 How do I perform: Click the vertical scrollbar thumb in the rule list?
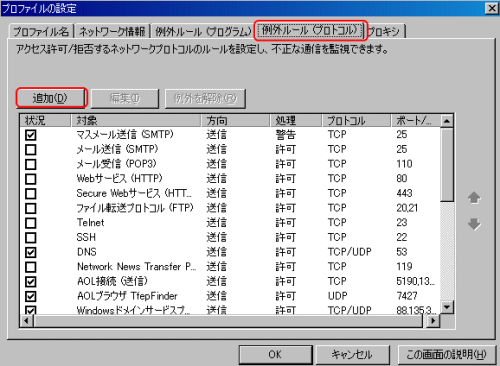coord(447,164)
